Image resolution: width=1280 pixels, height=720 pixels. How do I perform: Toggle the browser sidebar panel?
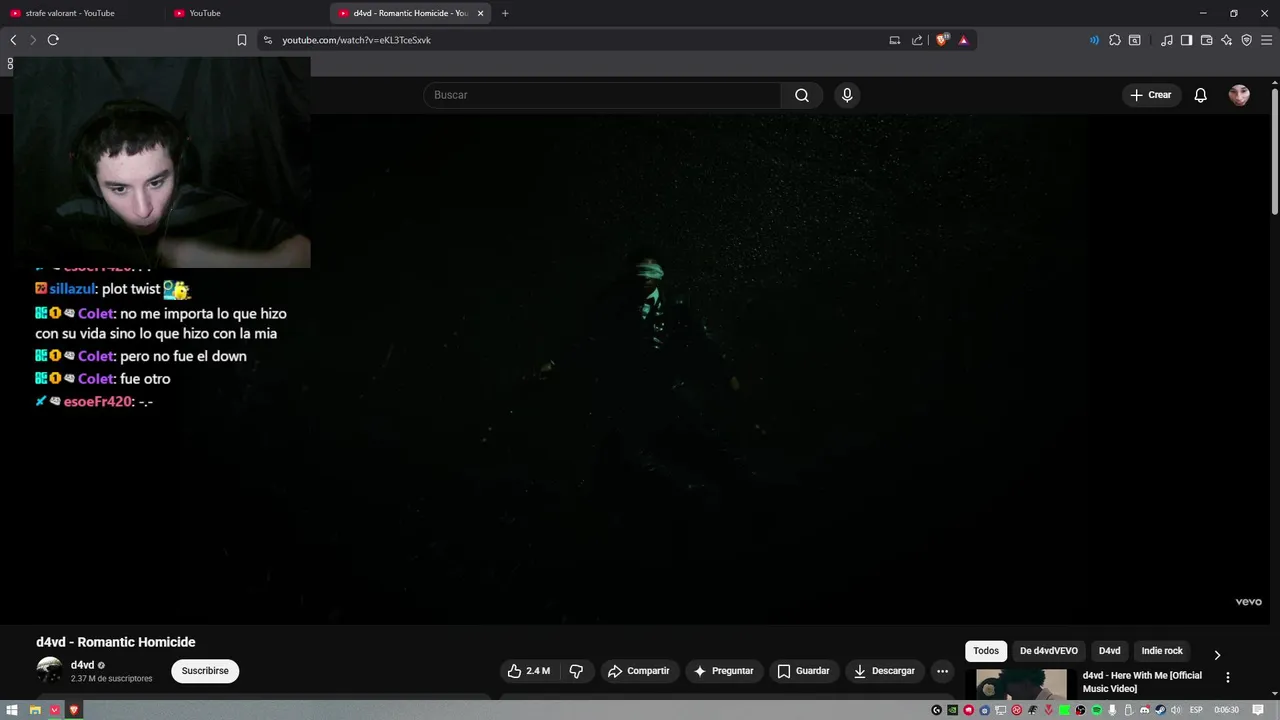1186,40
